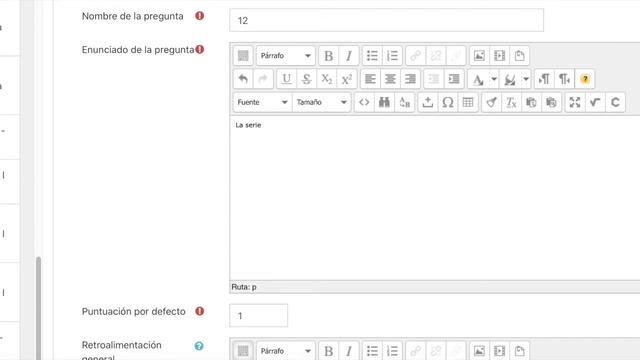Align text to the right
The height and width of the screenshot is (360, 640).
pyautogui.click(x=410, y=79)
